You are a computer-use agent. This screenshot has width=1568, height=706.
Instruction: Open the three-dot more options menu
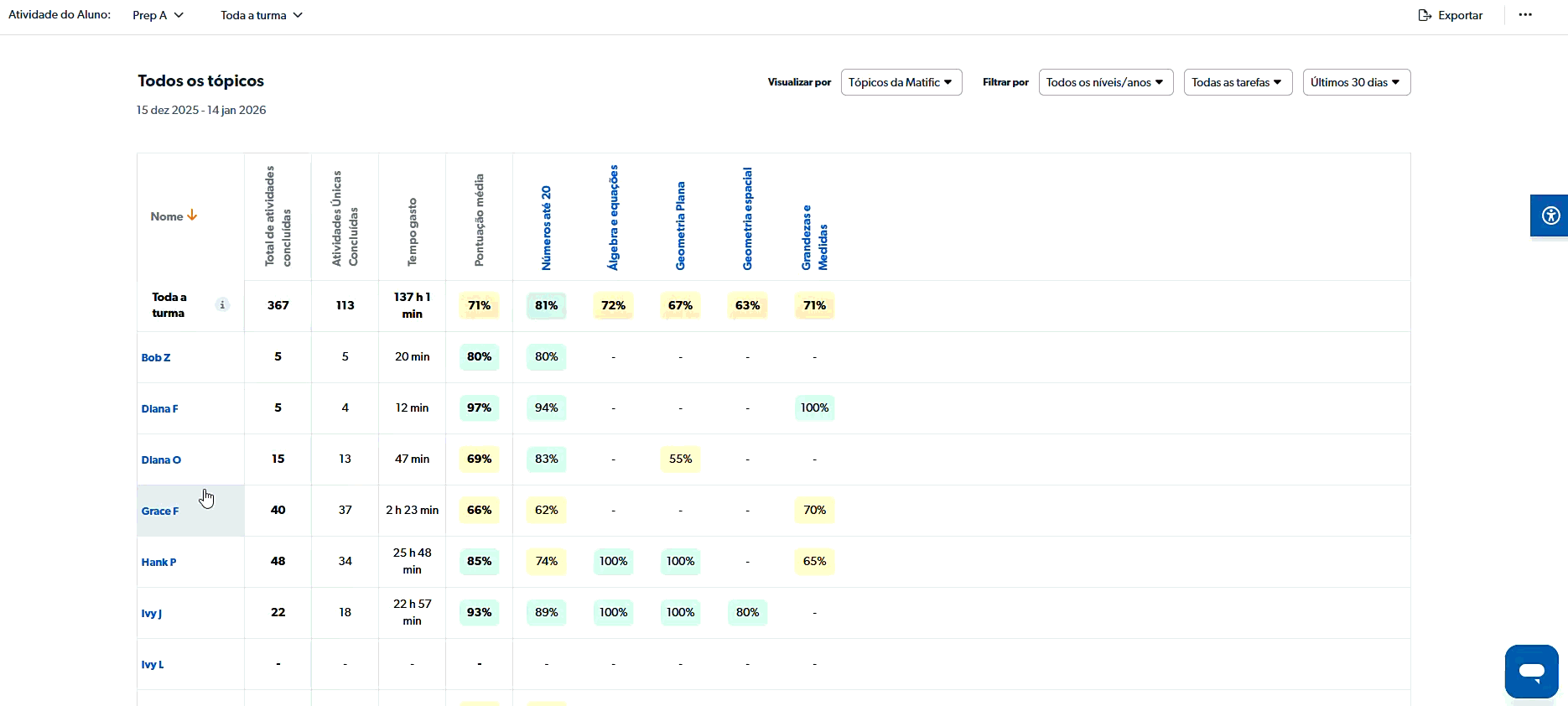tap(1525, 15)
